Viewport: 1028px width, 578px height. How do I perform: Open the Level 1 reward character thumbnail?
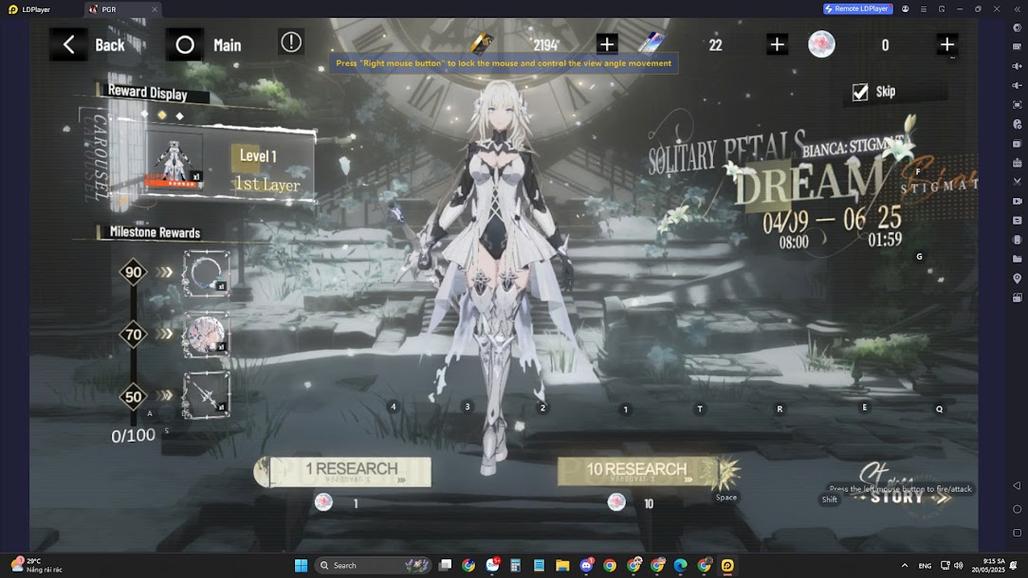pyautogui.click(x=174, y=163)
